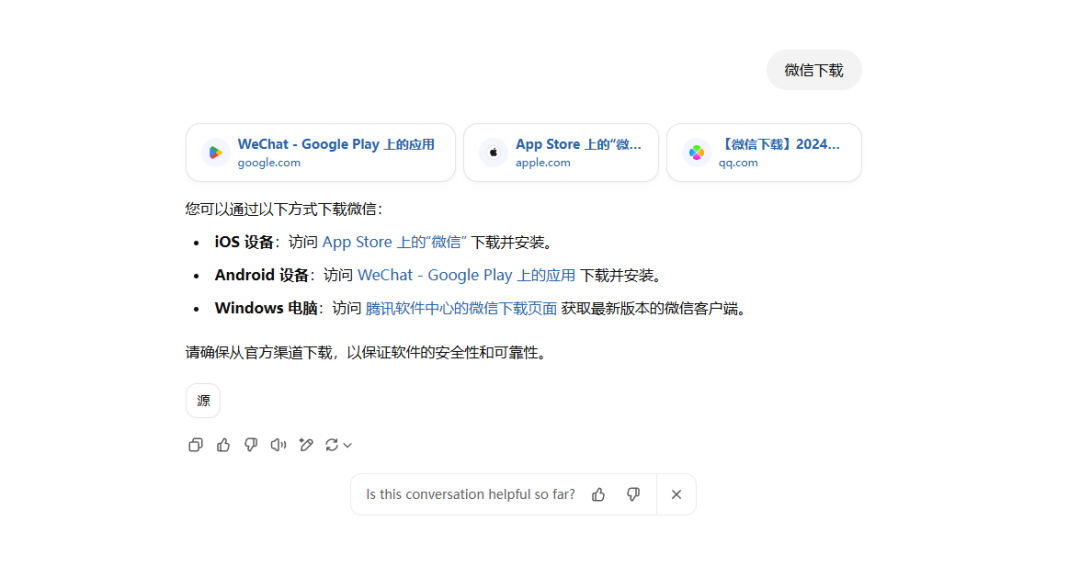This screenshot has height=567, width=1080.
Task: Click the regenerate response arrows icon
Action: 332,445
